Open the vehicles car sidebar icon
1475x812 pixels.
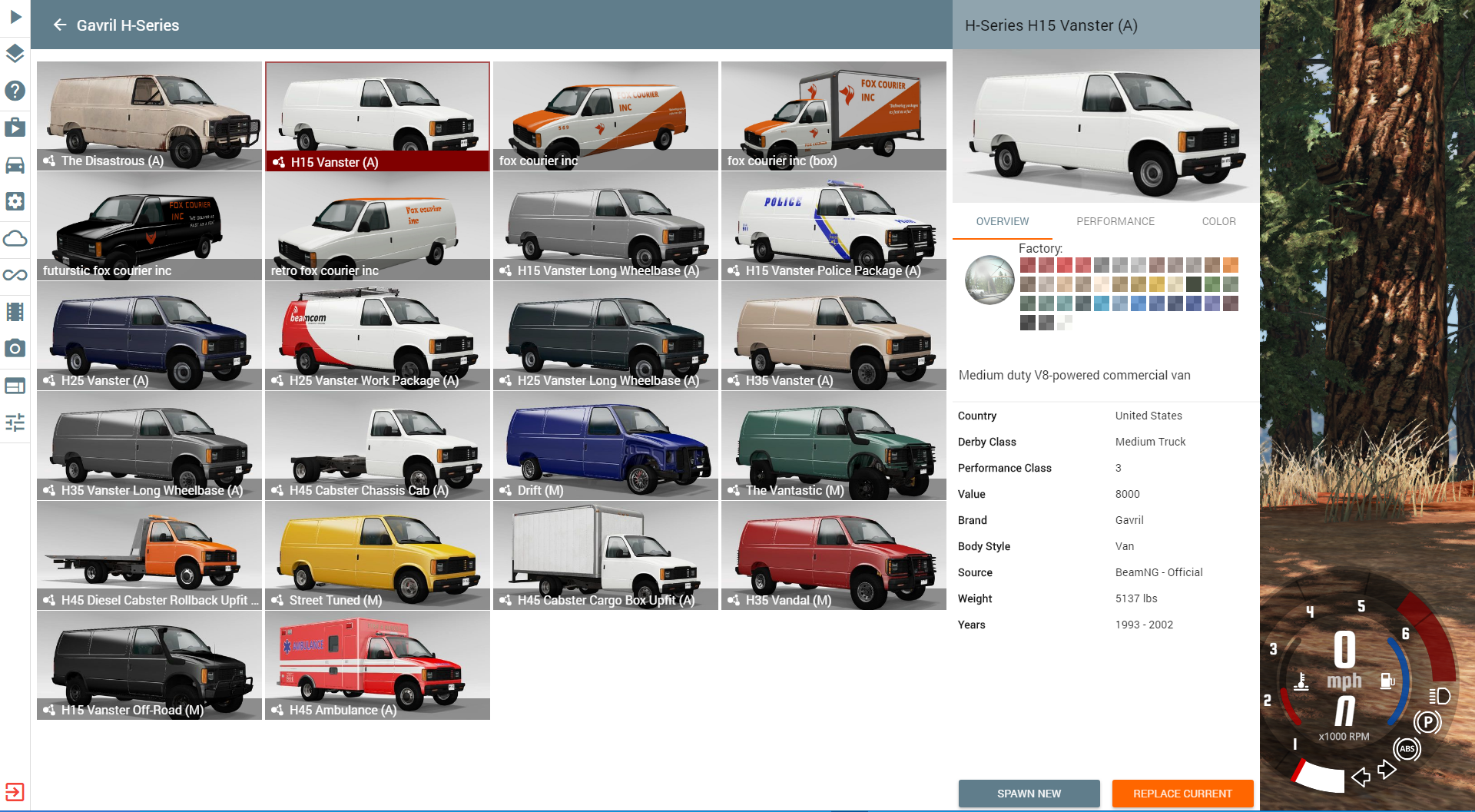15,164
